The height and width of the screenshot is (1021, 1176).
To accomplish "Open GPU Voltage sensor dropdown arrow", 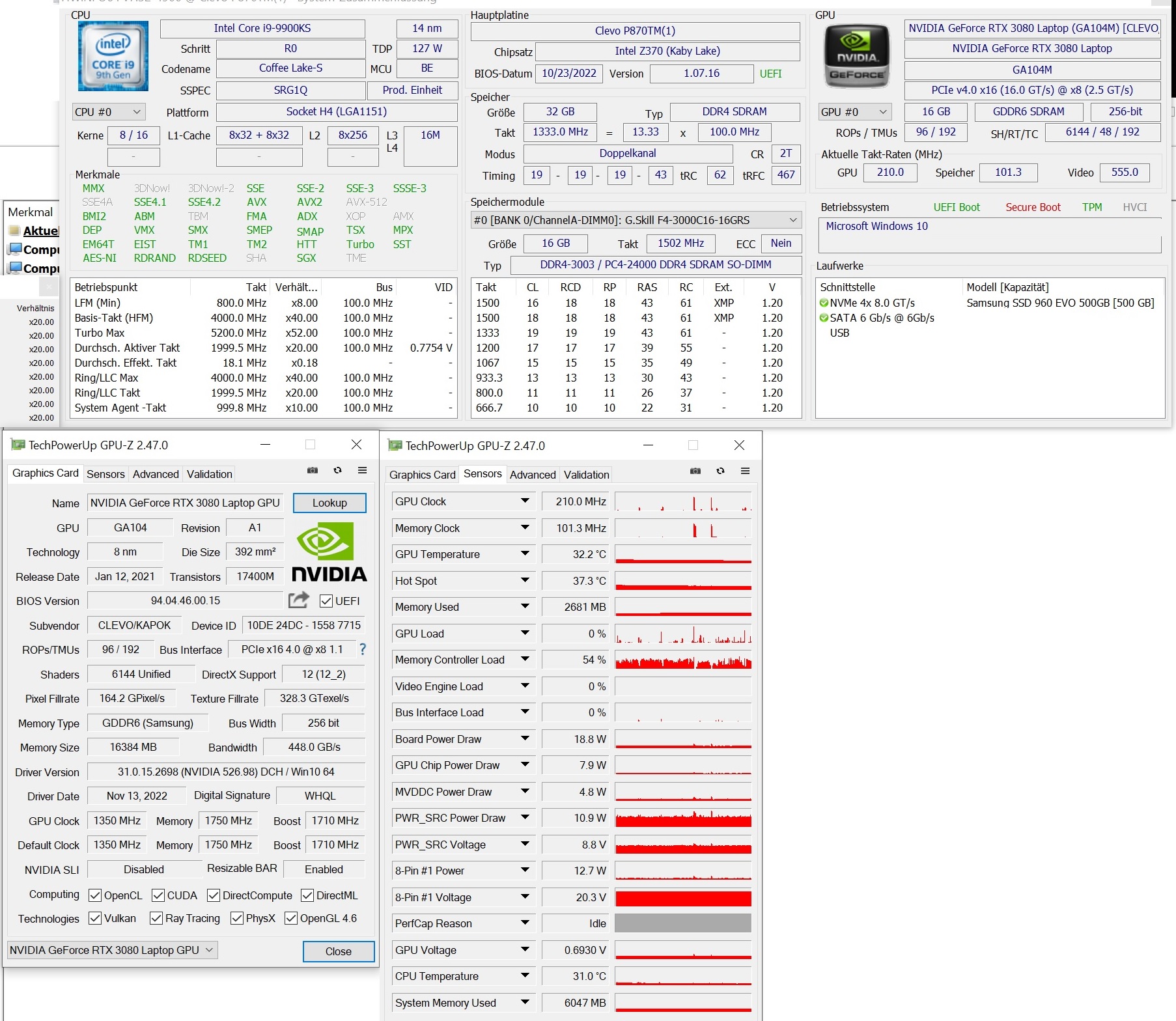I will [525, 949].
